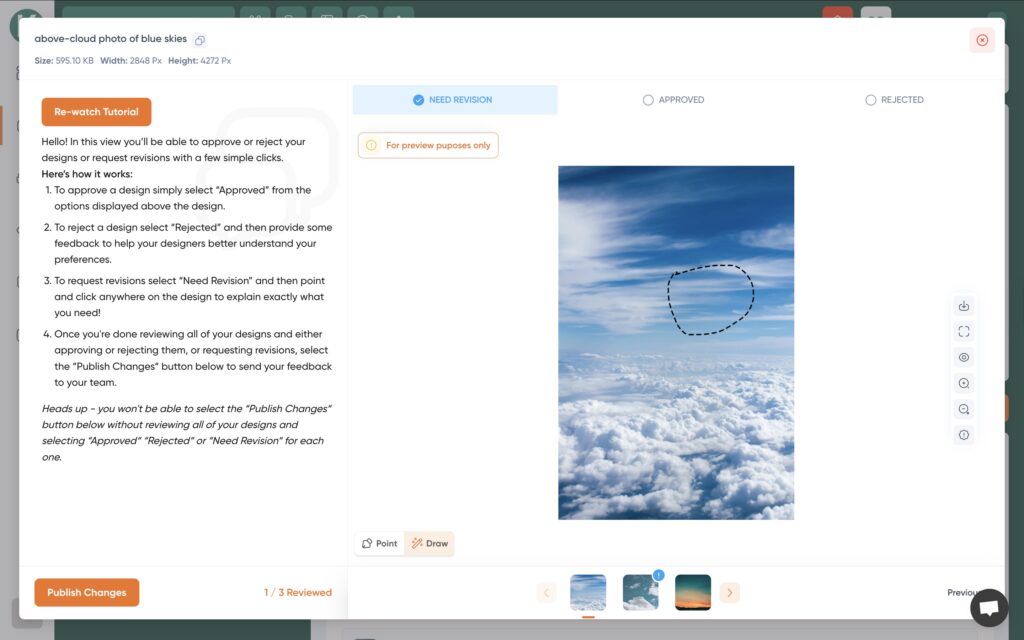The height and width of the screenshot is (640, 1024).
Task: Open the chat support bubble
Action: pos(988,607)
